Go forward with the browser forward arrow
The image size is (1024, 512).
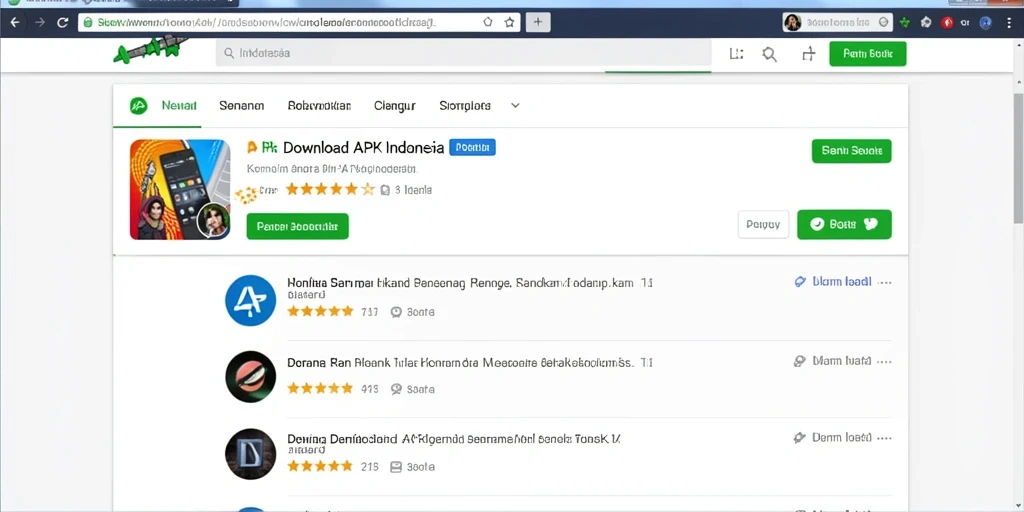tap(39, 22)
